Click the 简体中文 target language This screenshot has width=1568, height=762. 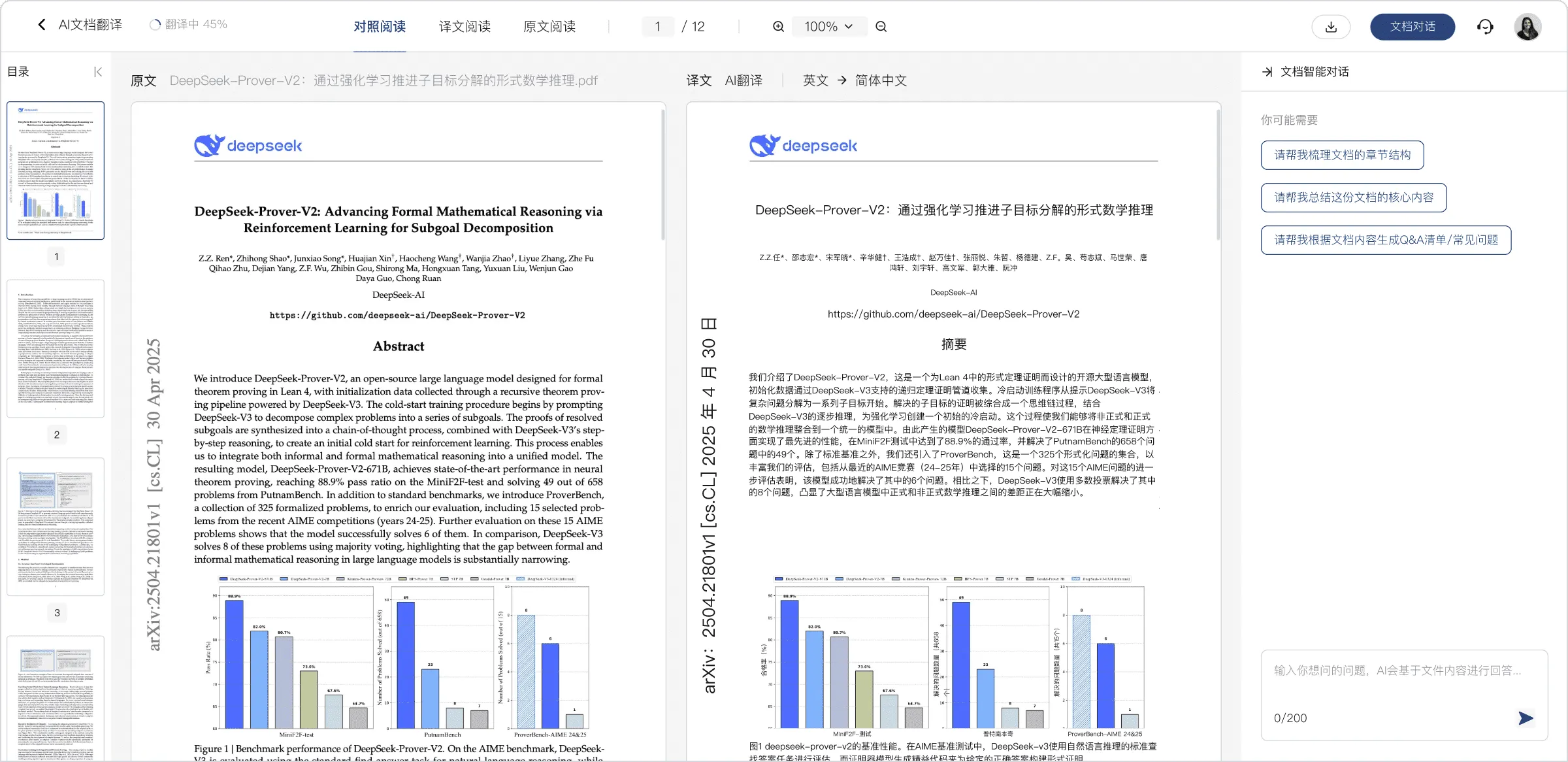tap(881, 80)
